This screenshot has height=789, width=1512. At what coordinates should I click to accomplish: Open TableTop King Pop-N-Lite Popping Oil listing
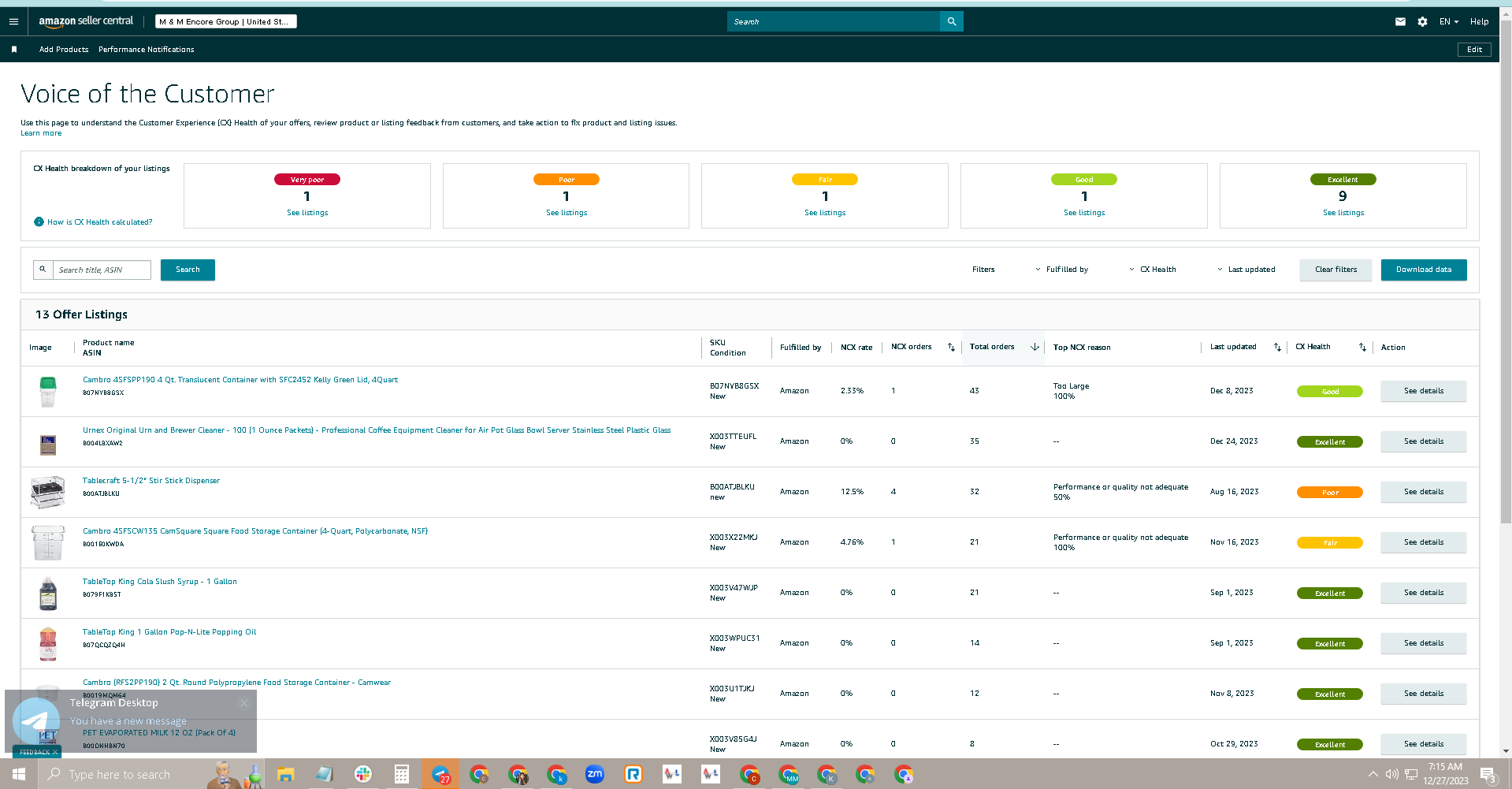pyautogui.click(x=169, y=632)
